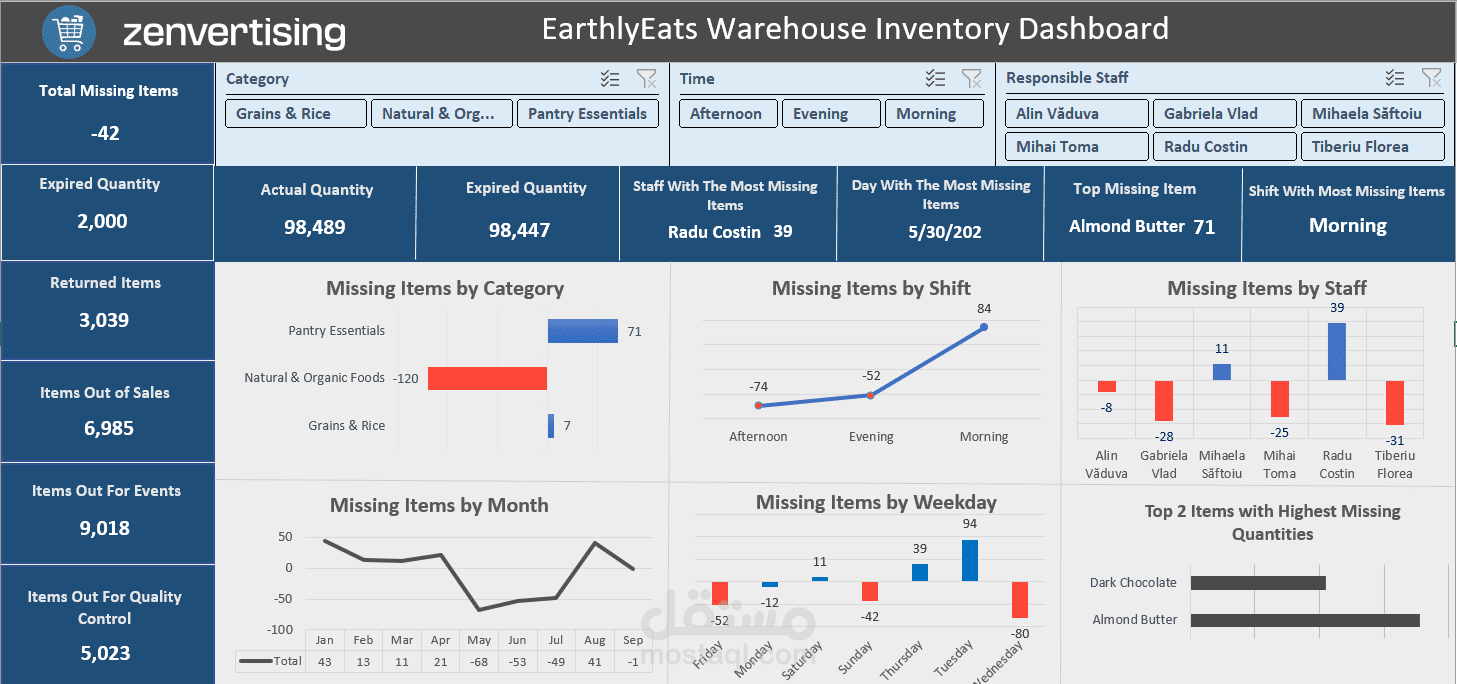Toggle multi-select in Time slicer

click(935, 79)
